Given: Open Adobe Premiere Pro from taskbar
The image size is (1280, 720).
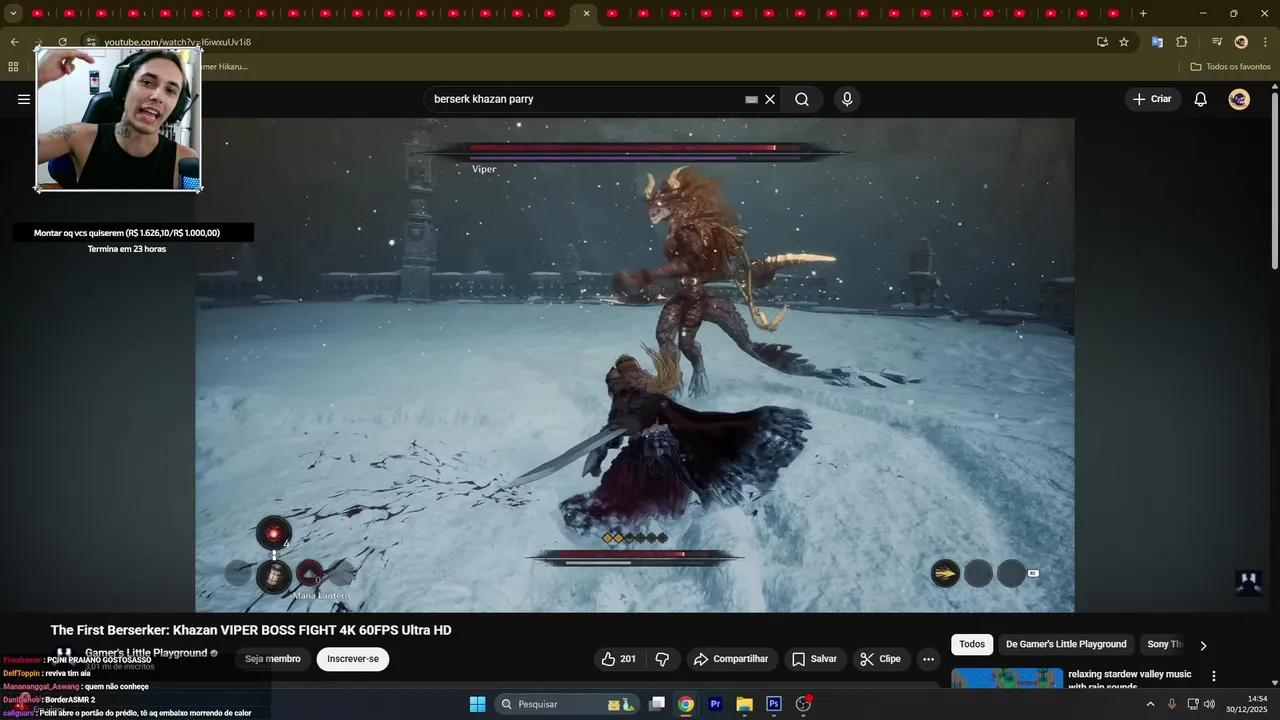Looking at the screenshot, I should tap(715, 704).
